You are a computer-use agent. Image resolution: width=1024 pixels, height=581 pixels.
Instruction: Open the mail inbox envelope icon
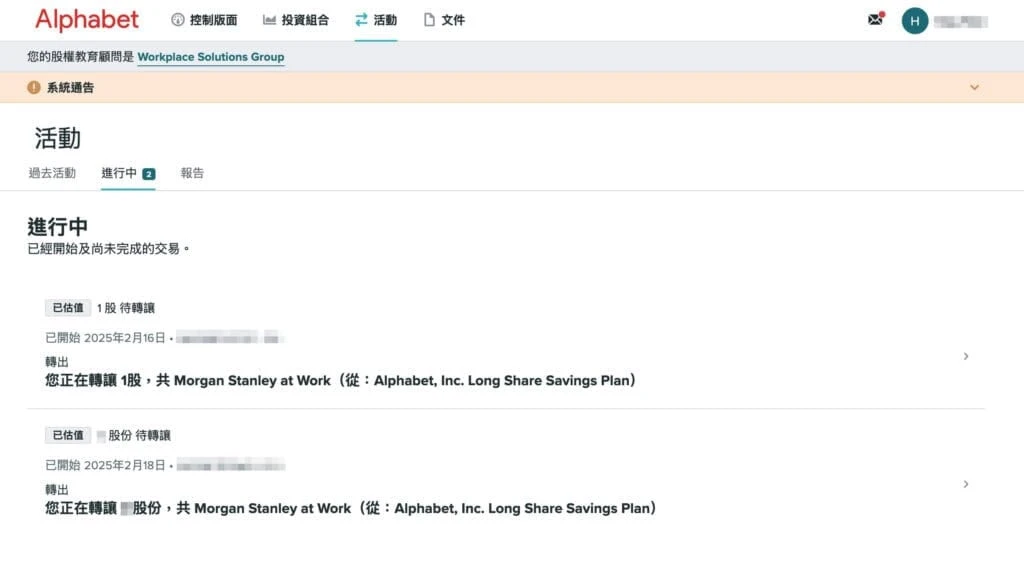[876, 20]
